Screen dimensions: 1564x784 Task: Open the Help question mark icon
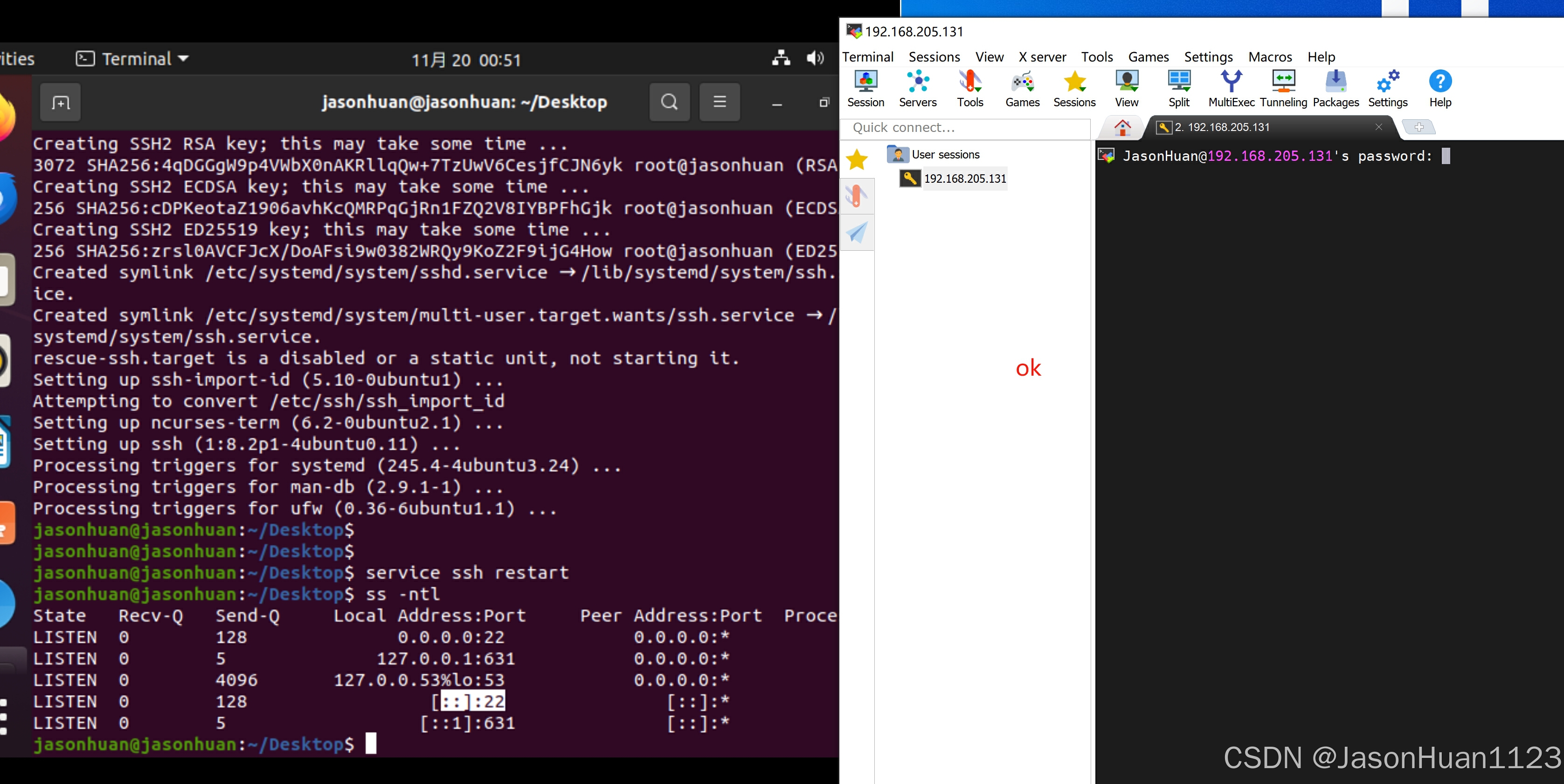point(1440,89)
